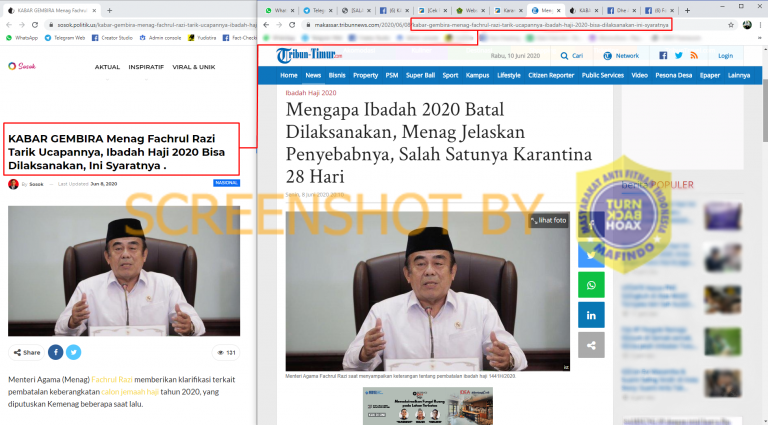Viewport: 768px width, 425px height.
Task: Switch to the Telegram tab in right browser
Action: (x=317, y=10)
